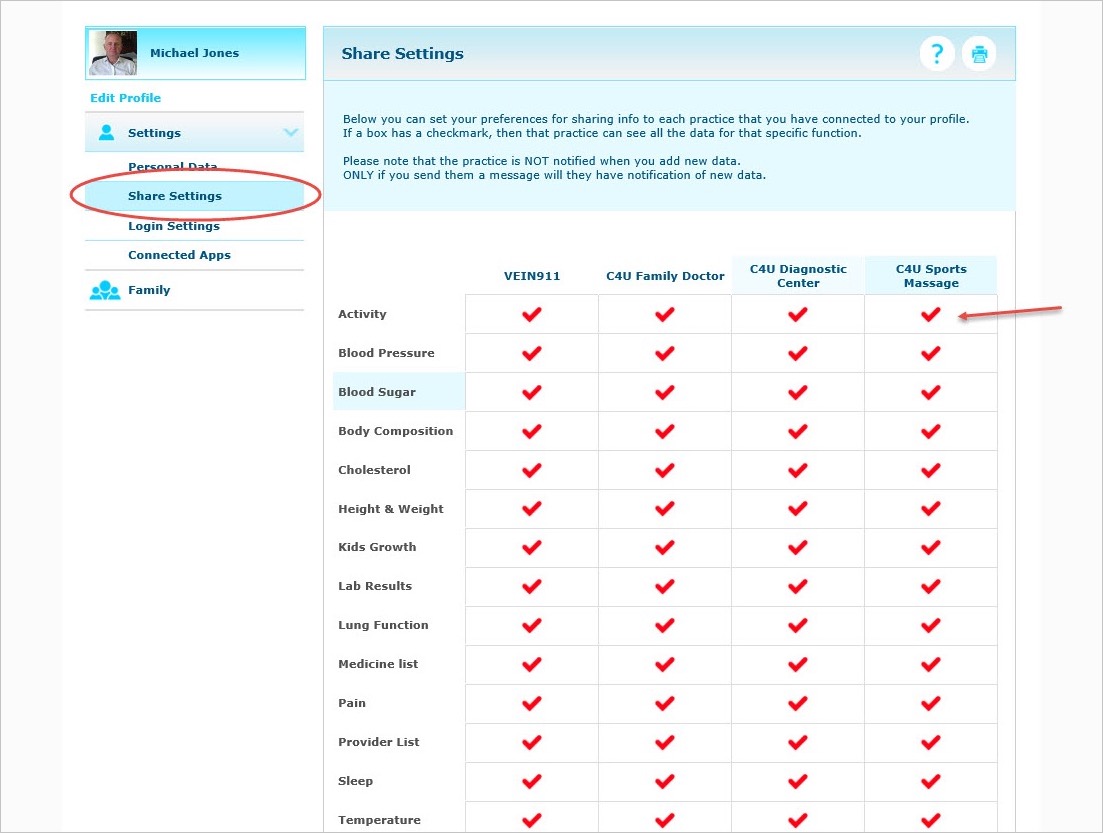The width and height of the screenshot is (1103, 833).
Task: Select Share Settings in sidebar
Action: [x=194, y=196]
